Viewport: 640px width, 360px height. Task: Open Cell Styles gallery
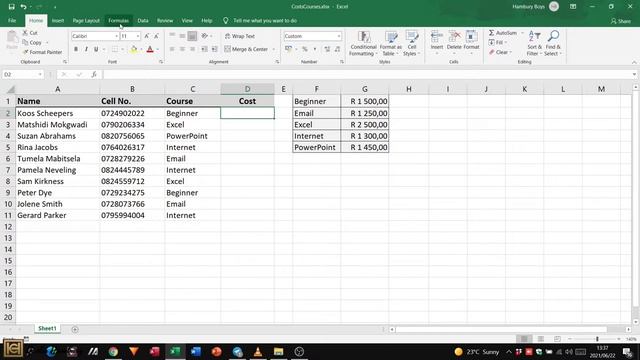coord(411,43)
